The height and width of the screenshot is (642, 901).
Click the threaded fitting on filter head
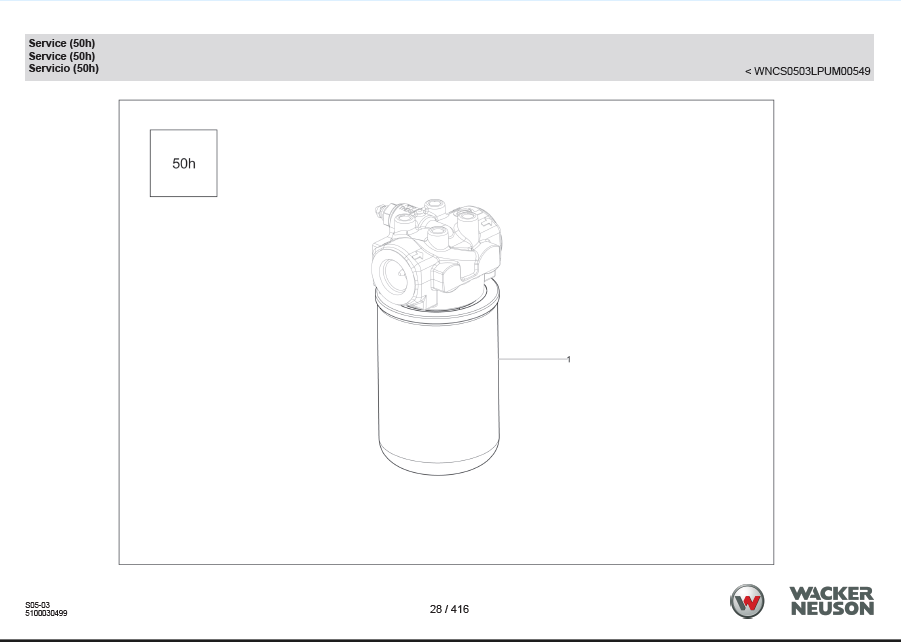pos(383,211)
